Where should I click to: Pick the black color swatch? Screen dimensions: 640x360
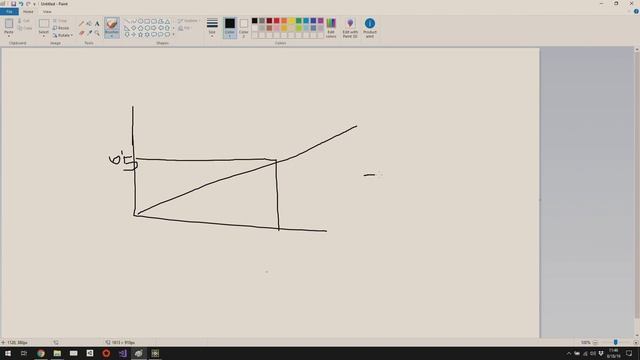(255, 20)
